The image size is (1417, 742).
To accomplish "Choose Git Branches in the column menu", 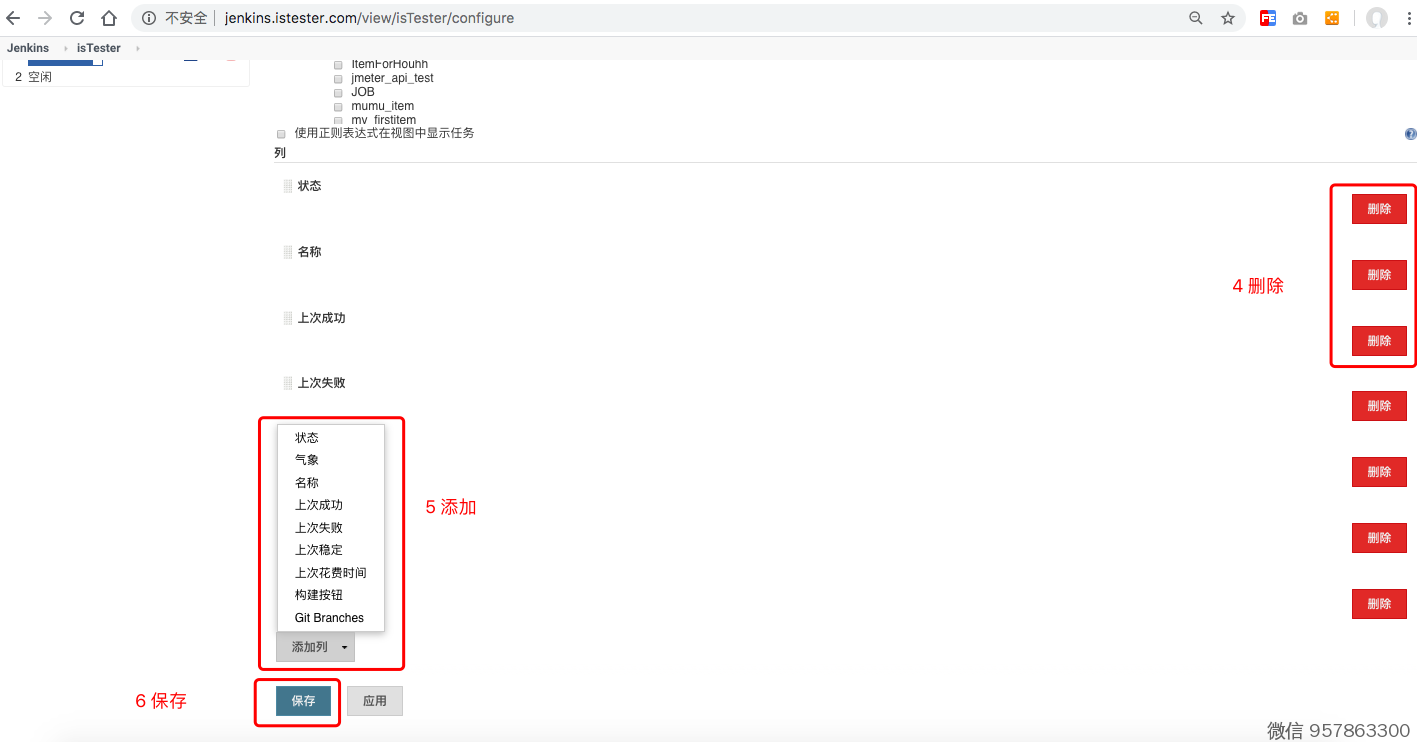I will (329, 618).
